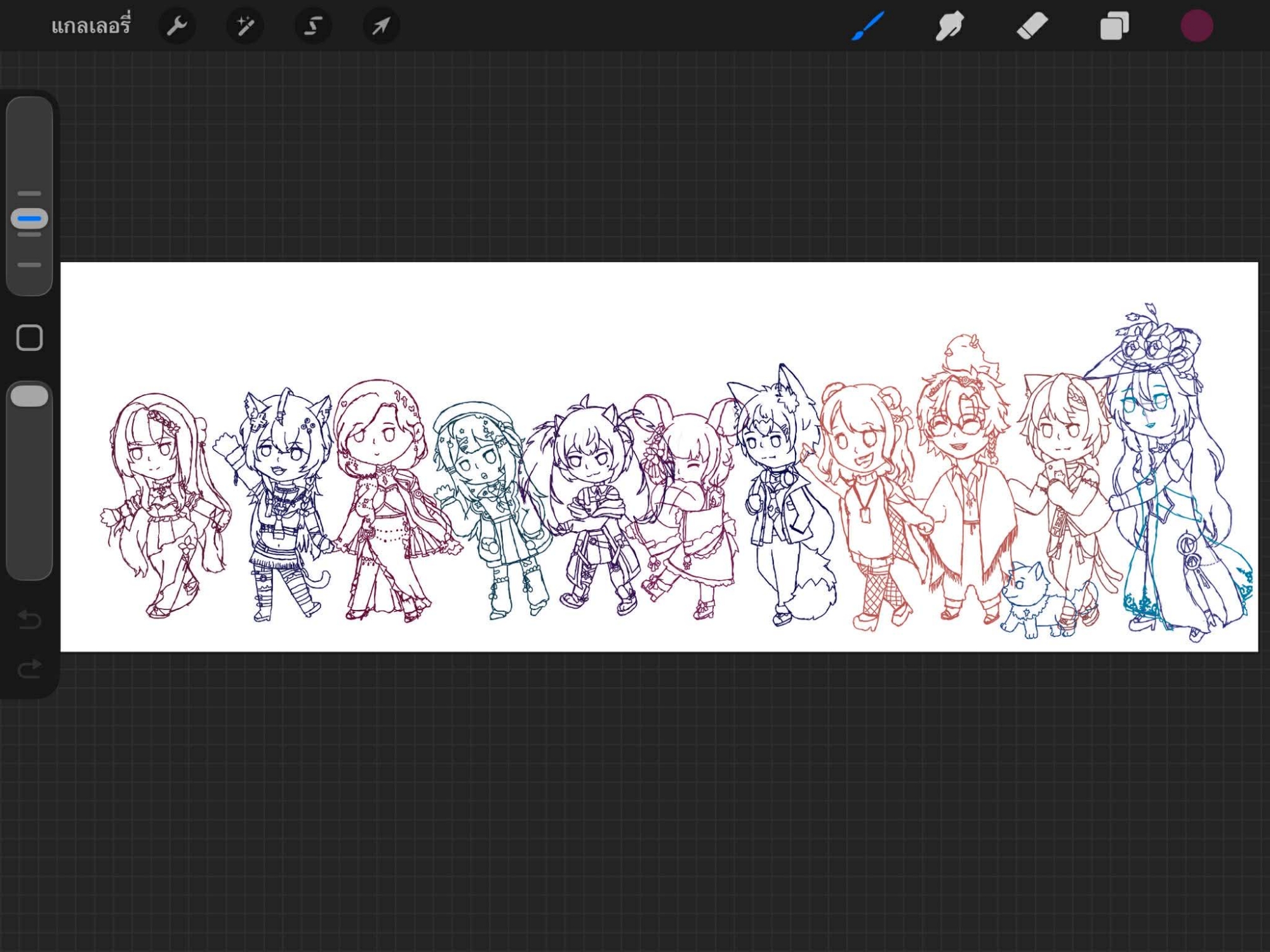This screenshot has height=952, width=1270.
Task: Activate the Selection S-shaped tool
Action: click(x=313, y=26)
